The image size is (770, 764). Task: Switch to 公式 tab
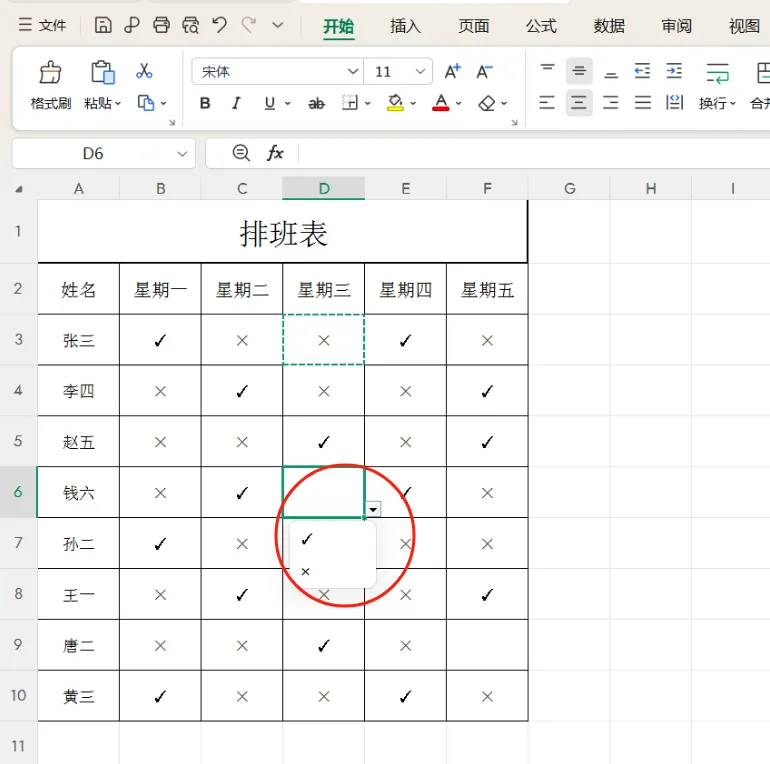coord(541,26)
